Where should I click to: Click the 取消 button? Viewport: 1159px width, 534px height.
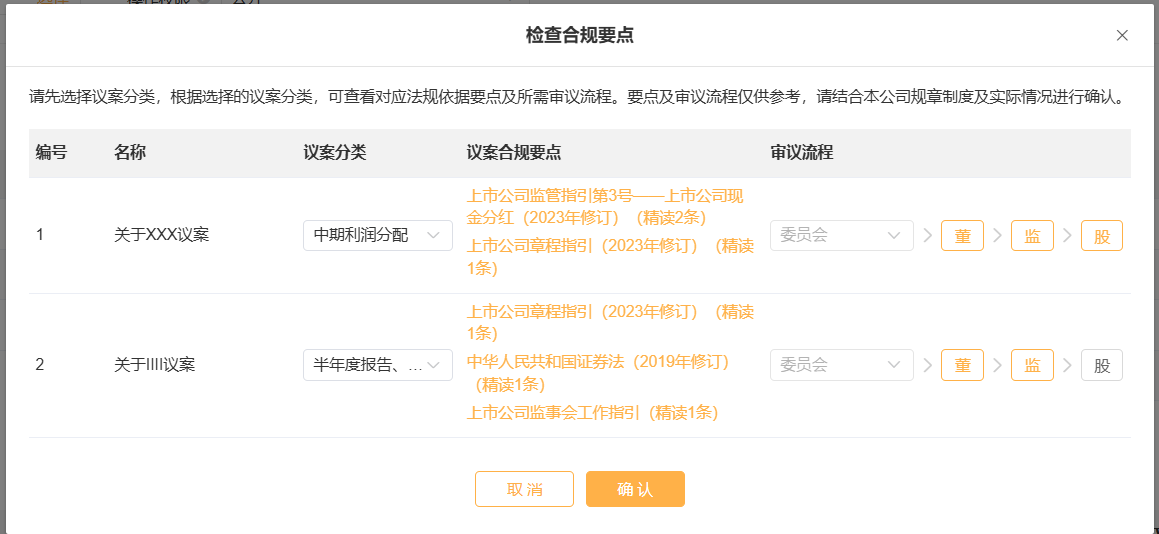point(525,489)
